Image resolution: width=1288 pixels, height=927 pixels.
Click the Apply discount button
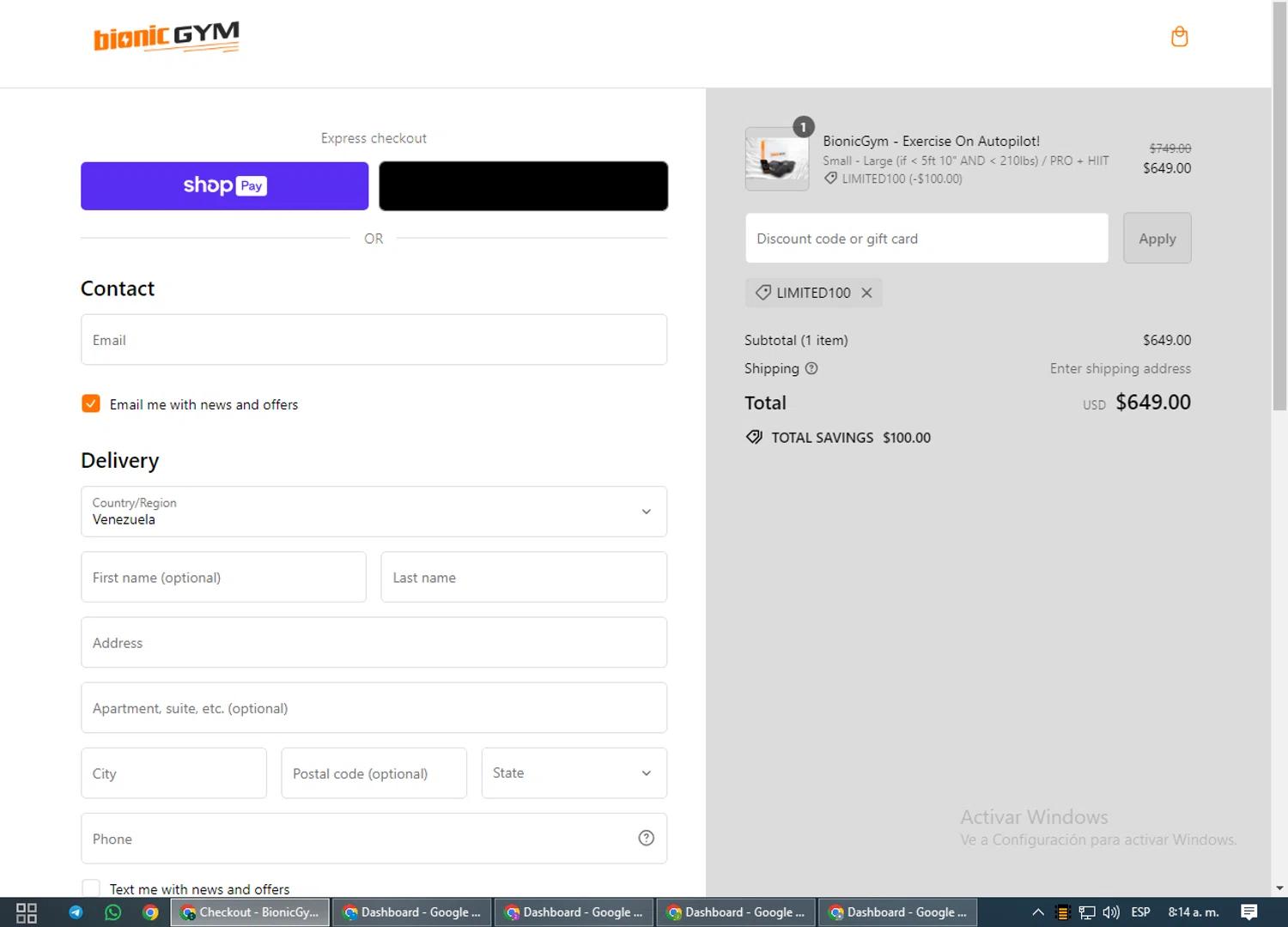tap(1157, 239)
